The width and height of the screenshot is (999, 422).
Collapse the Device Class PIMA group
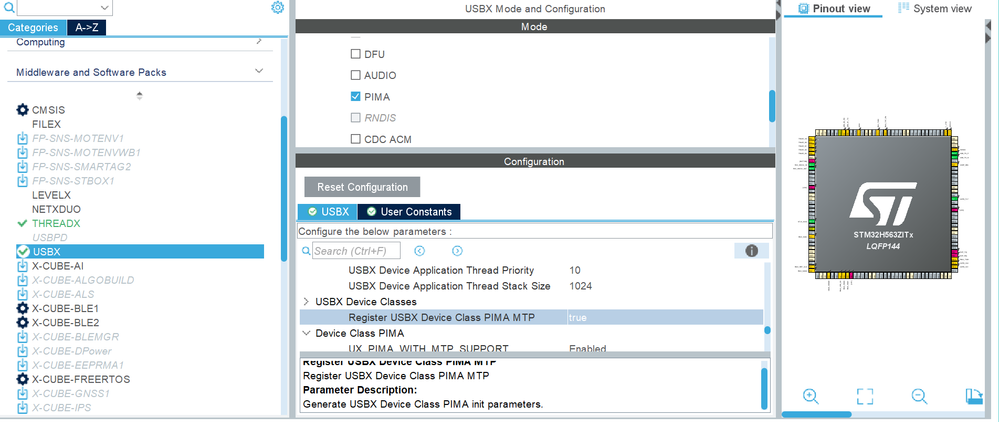coord(306,333)
